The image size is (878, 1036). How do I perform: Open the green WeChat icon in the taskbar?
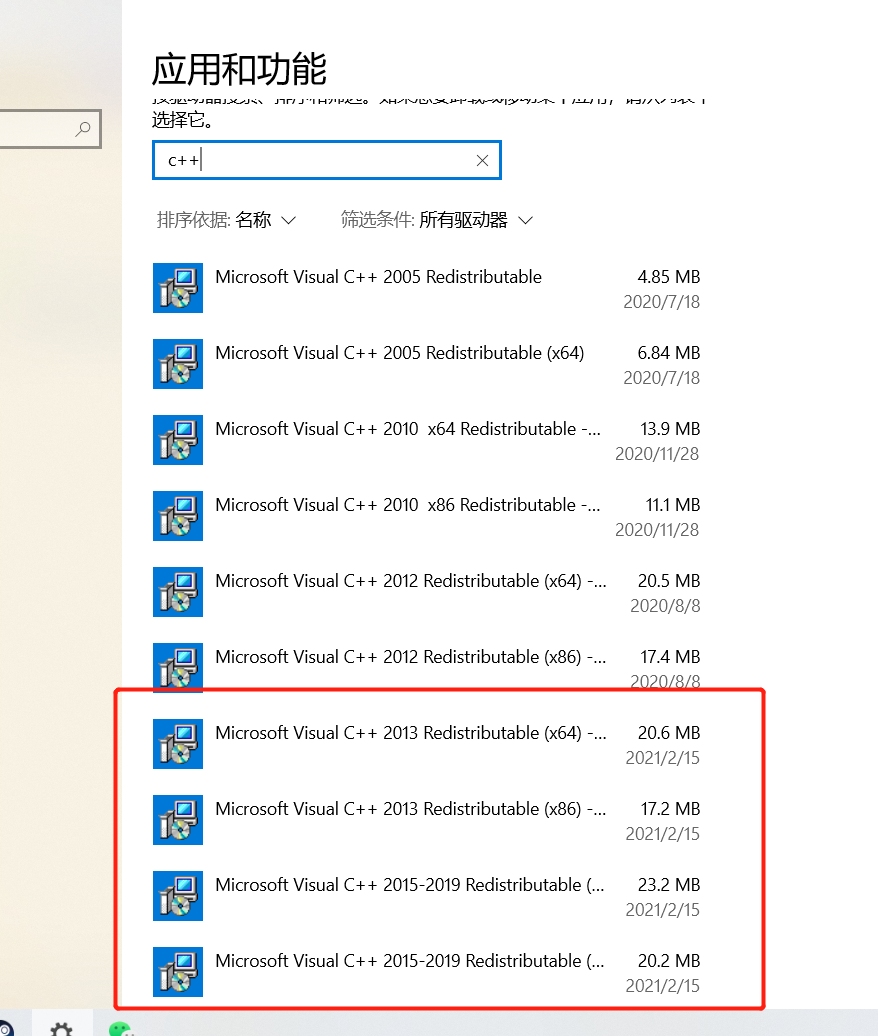pyautogui.click(x=122, y=1028)
